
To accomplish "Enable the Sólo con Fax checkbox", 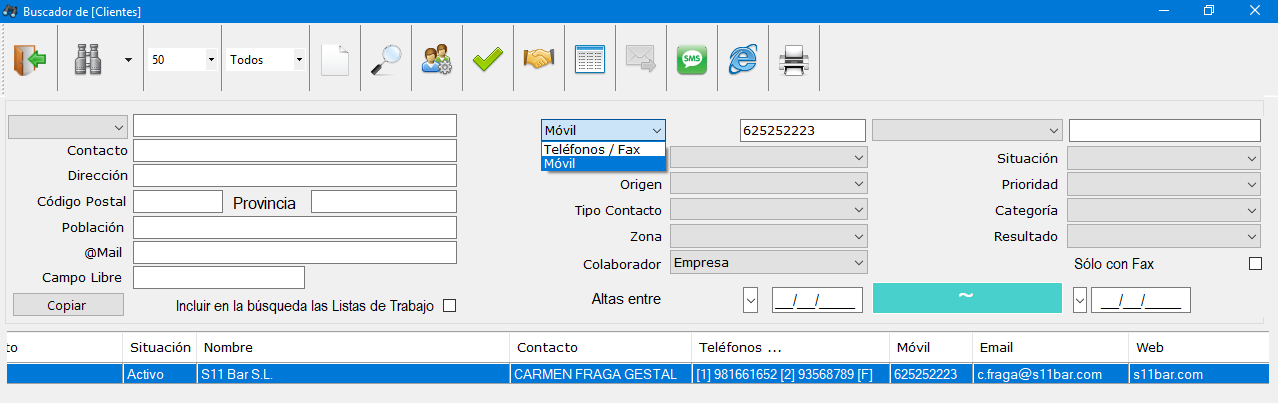I will [1255, 264].
